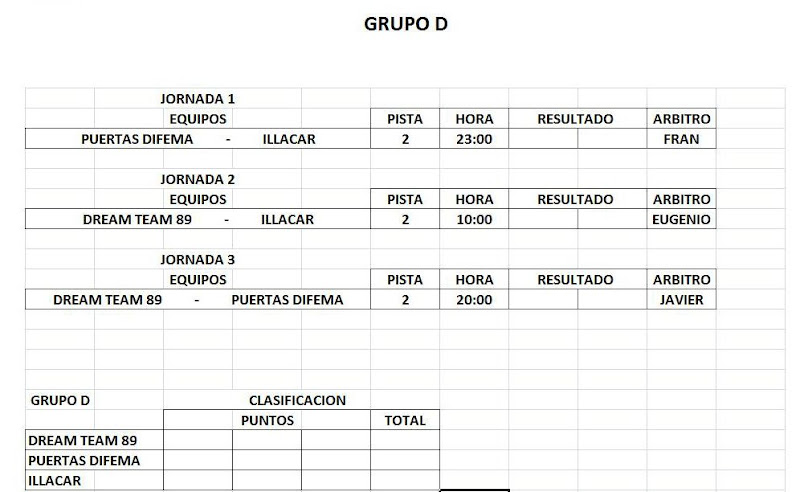This screenshot has height=492, width=800.
Task: Click the referee cell containing JAVIER
Action: coord(681,300)
